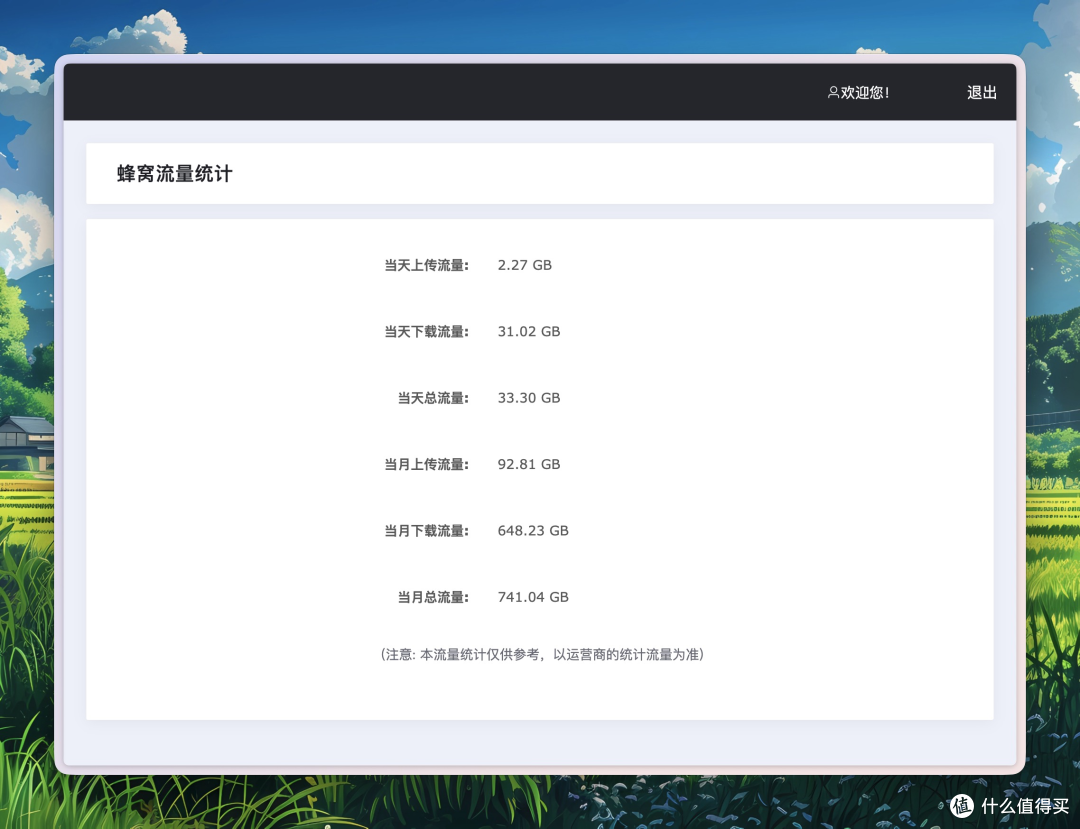Screen dimensions: 1080x829
Task: Click the 当天上传流量 label
Action: pyautogui.click(x=426, y=265)
